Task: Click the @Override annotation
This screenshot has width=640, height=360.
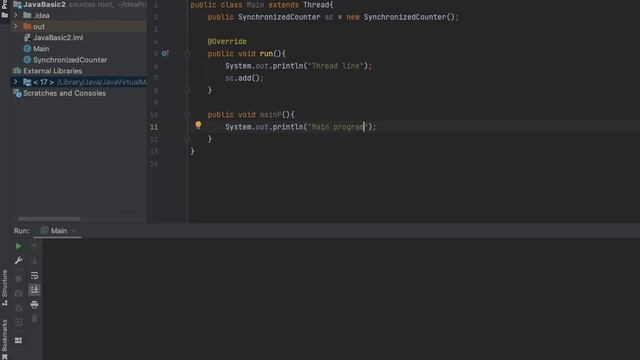Action: tap(227, 42)
